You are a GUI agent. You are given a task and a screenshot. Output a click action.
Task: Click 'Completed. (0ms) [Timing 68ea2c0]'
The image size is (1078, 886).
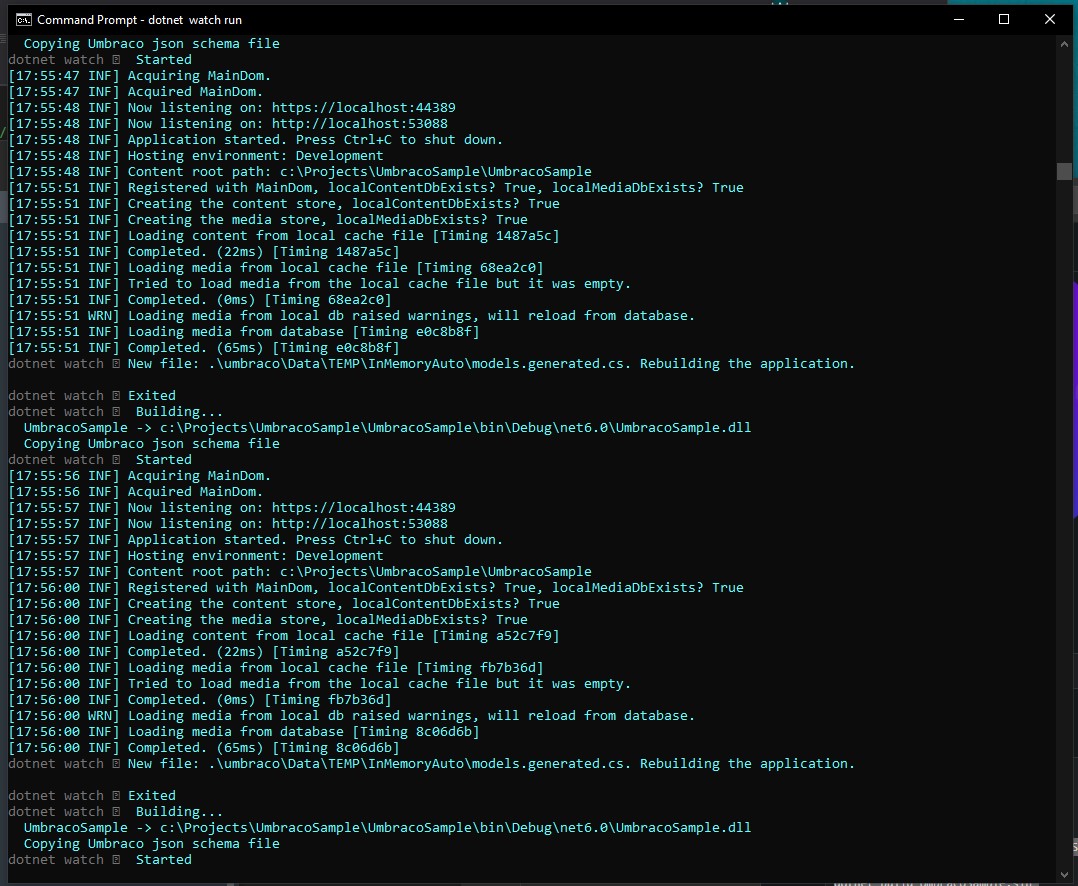pos(259,300)
